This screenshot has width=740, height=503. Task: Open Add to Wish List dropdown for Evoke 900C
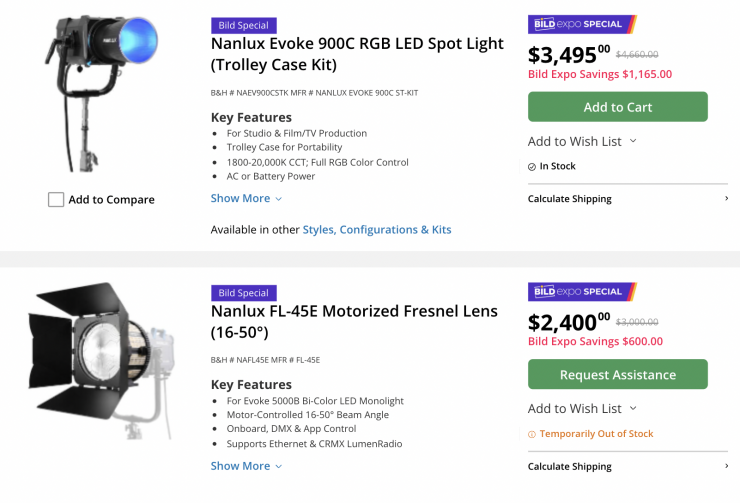click(582, 141)
